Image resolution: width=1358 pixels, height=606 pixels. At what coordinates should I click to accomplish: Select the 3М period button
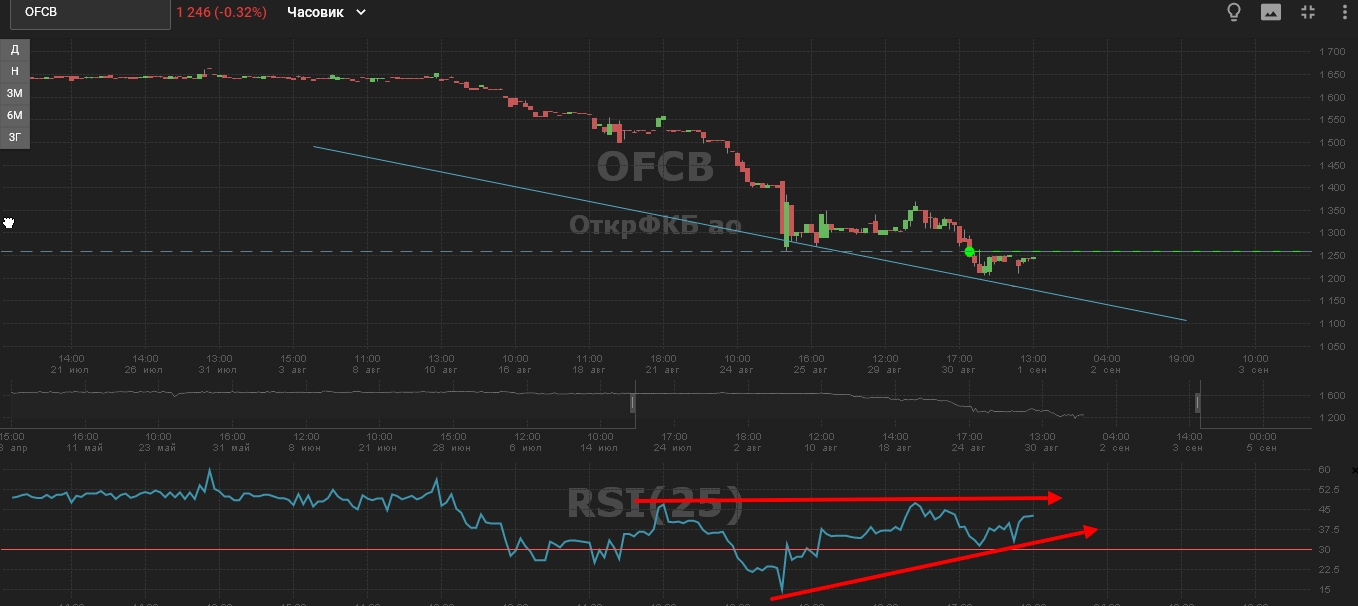pos(15,93)
